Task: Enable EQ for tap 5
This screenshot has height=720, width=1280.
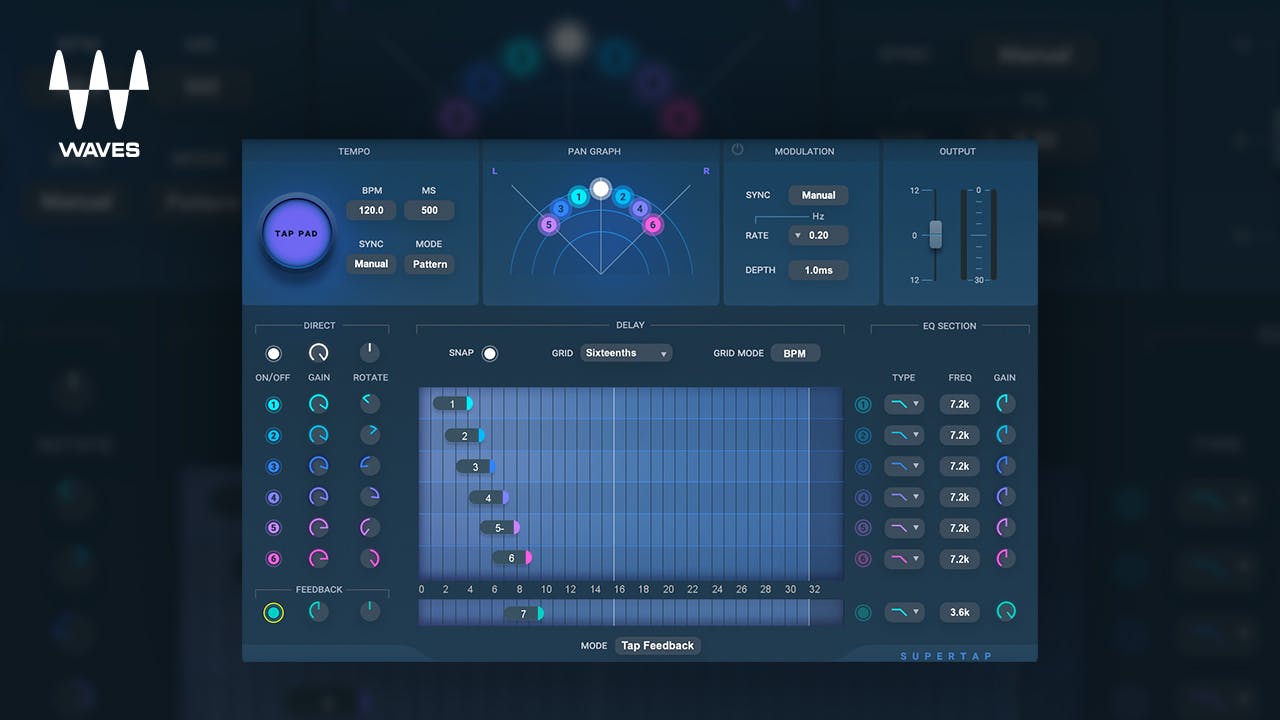Action: (x=863, y=528)
